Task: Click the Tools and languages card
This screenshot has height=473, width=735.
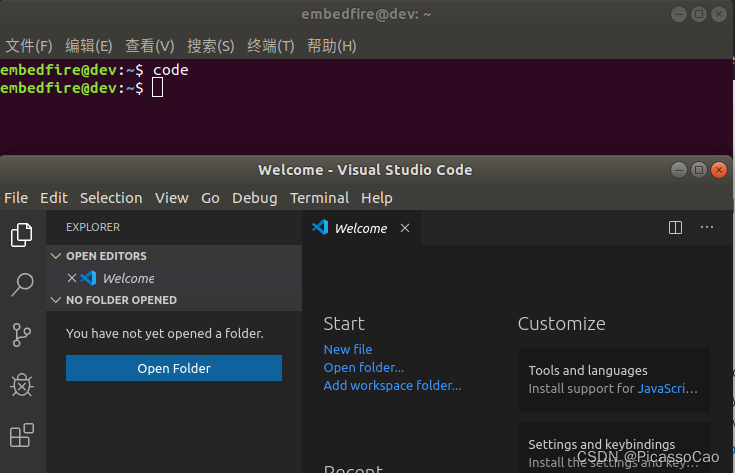Action: pos(614,380)
